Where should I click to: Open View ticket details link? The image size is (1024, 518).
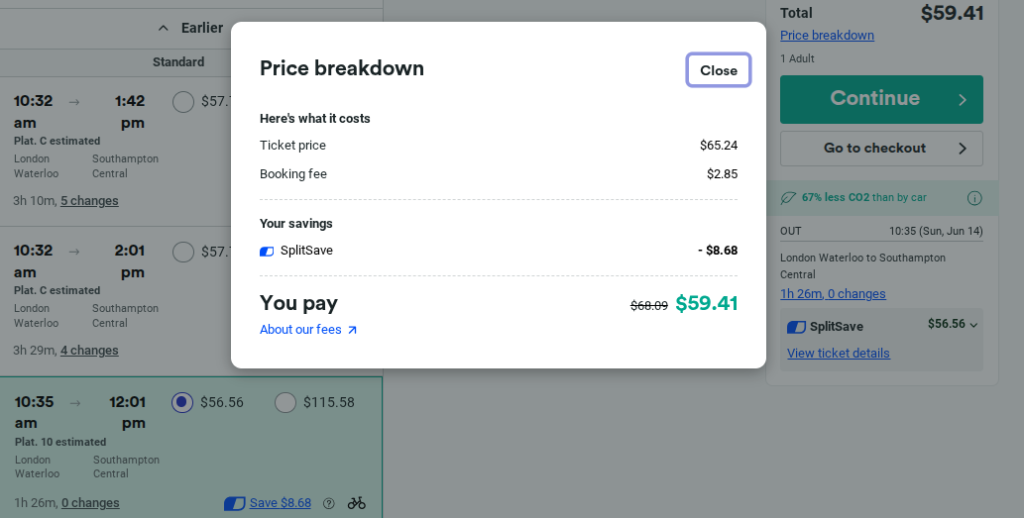[838, 353]
